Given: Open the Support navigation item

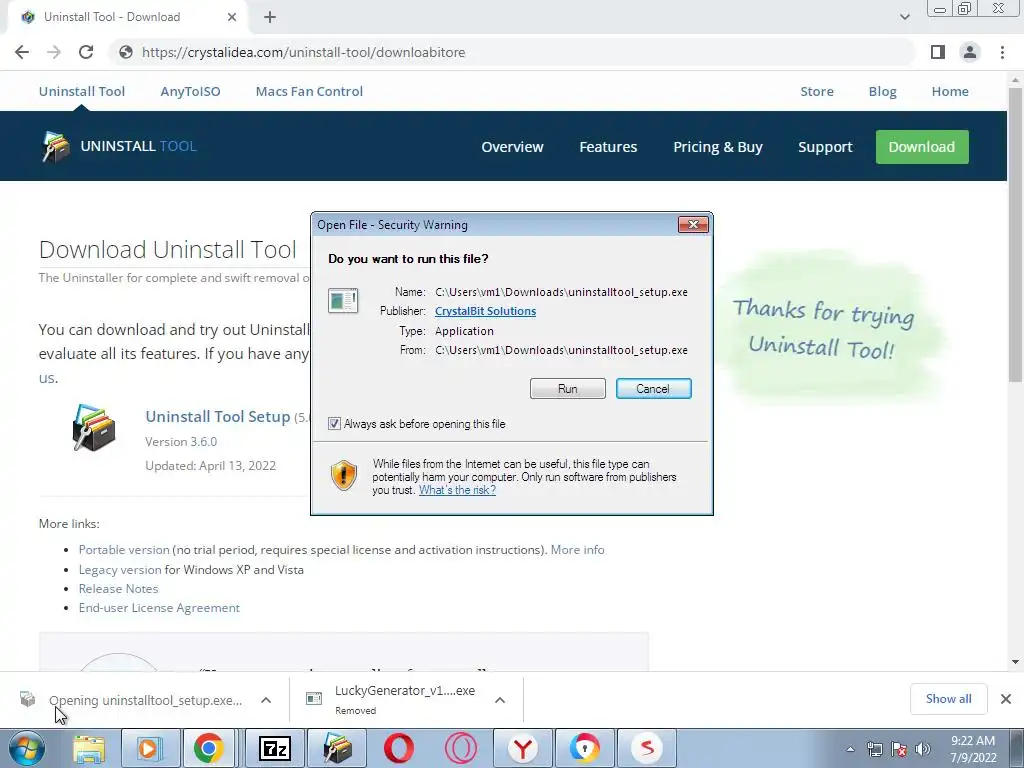Looking at the screenshot, I should point(825,147).
